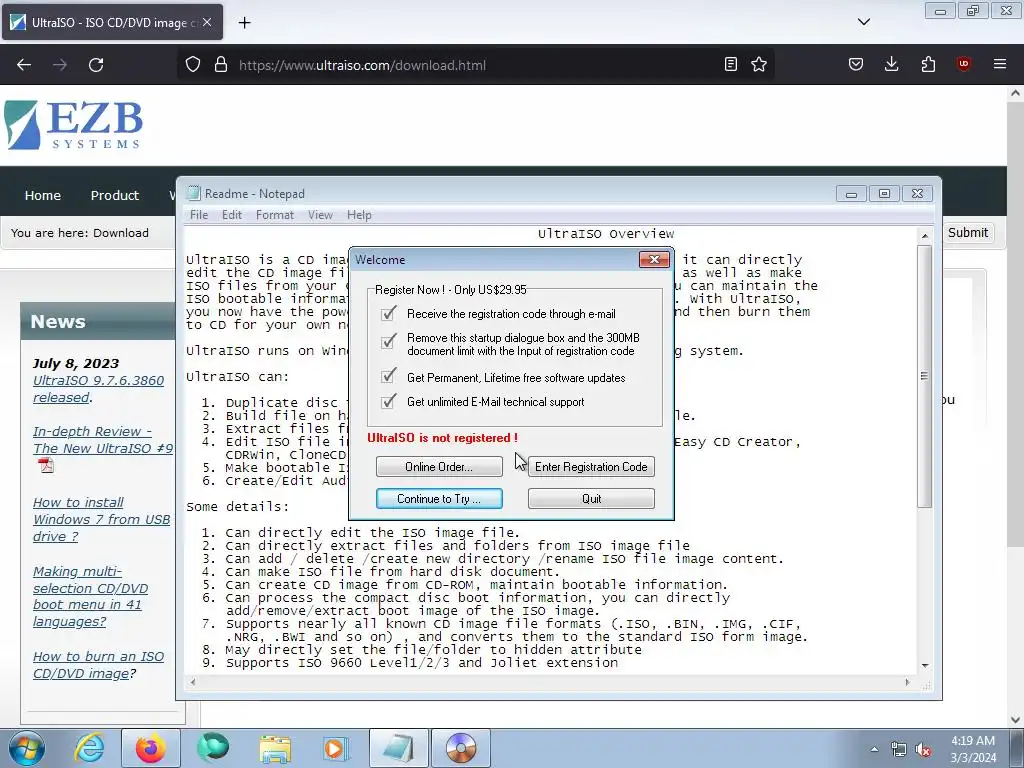Click the Firefox taskbar icon
The image size is (1024, 768).
(x=151, y=748)
